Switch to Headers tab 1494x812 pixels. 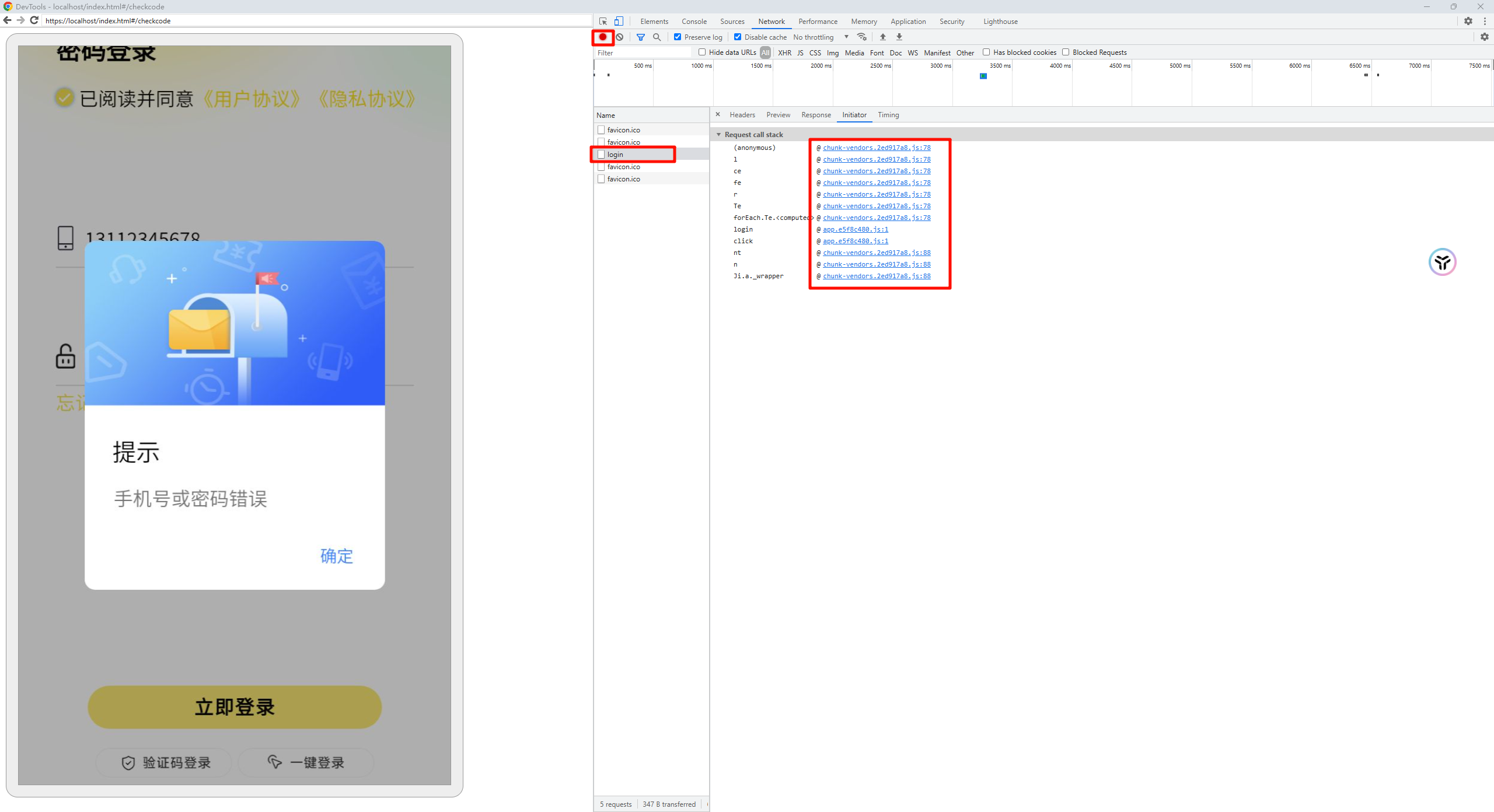point(742,115)
